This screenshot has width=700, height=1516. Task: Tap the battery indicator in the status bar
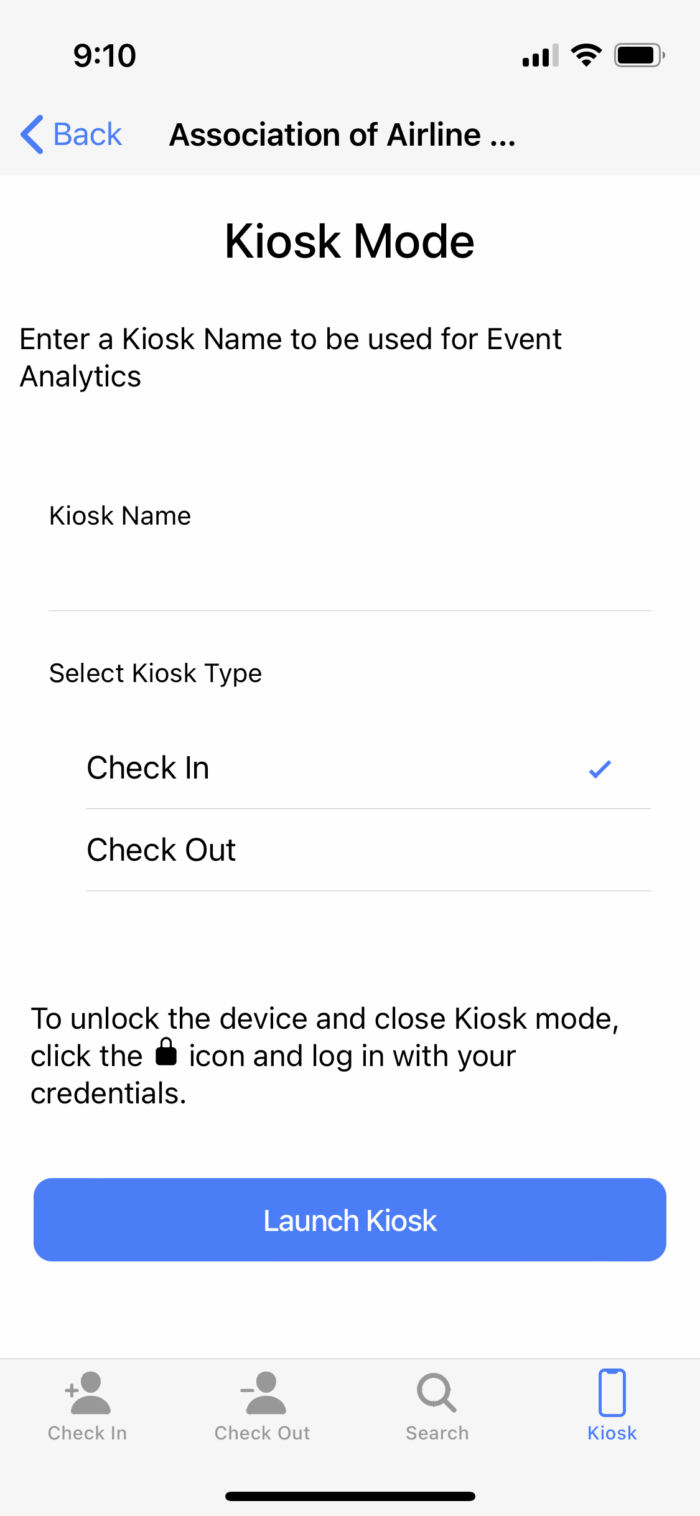[638, 55]
